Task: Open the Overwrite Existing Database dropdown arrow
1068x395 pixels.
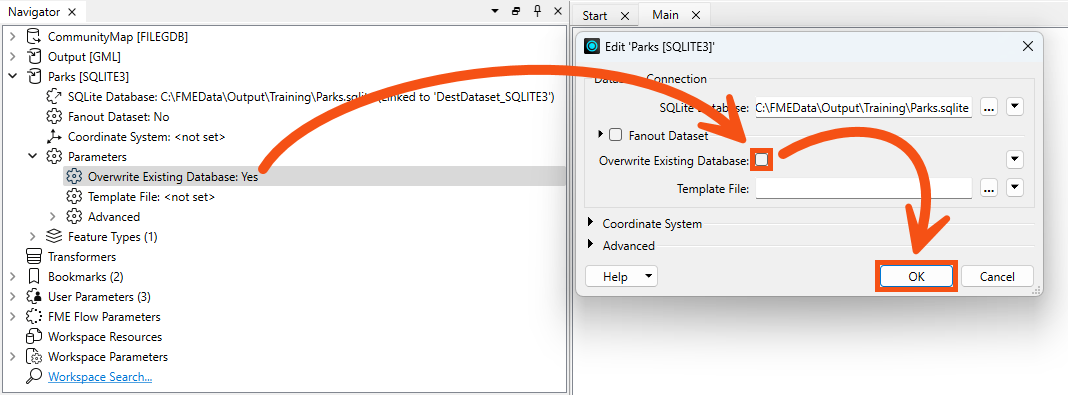Action: [x=1015, y=160]
